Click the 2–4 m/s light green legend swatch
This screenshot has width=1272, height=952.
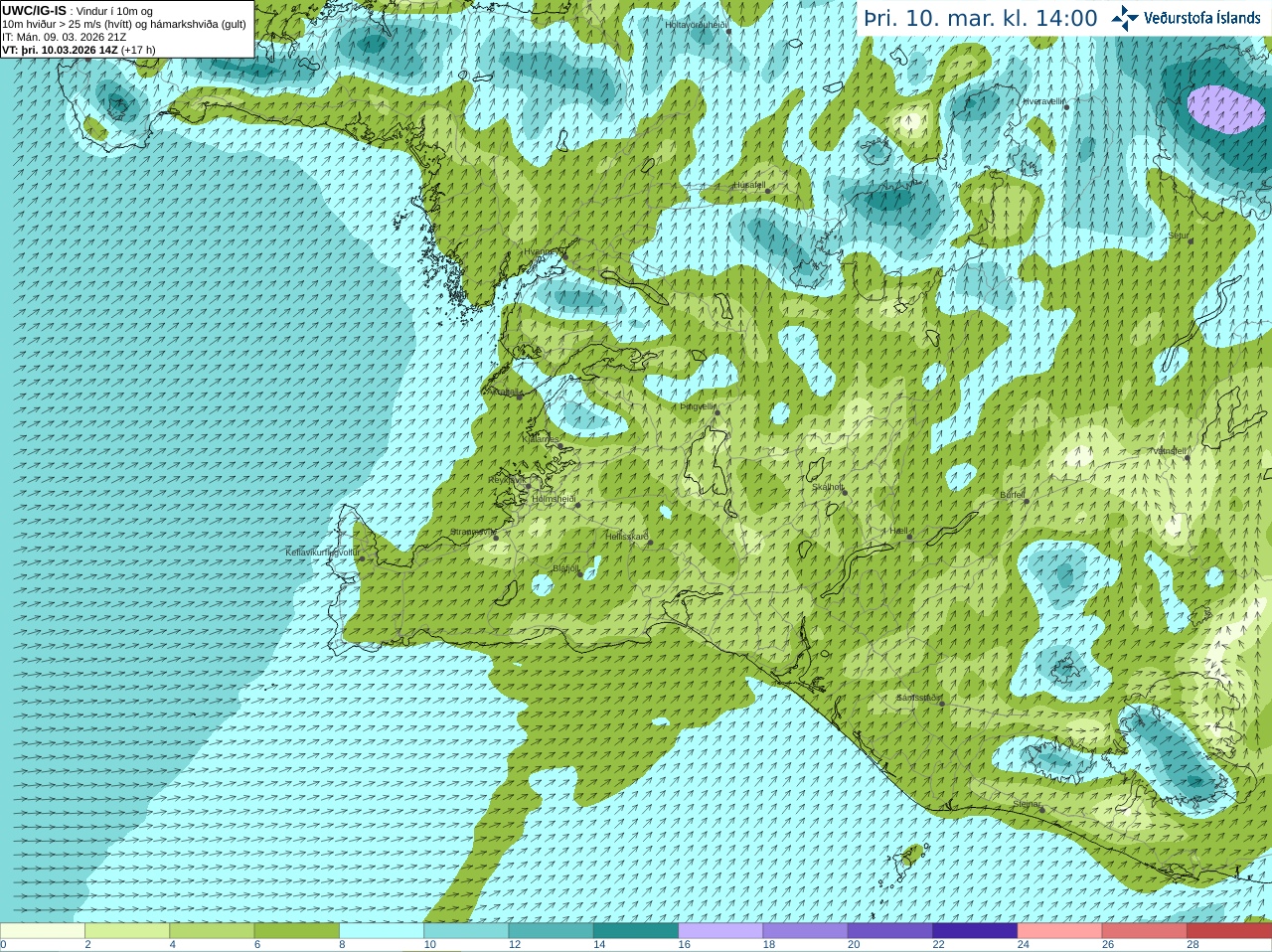[127, 931]
